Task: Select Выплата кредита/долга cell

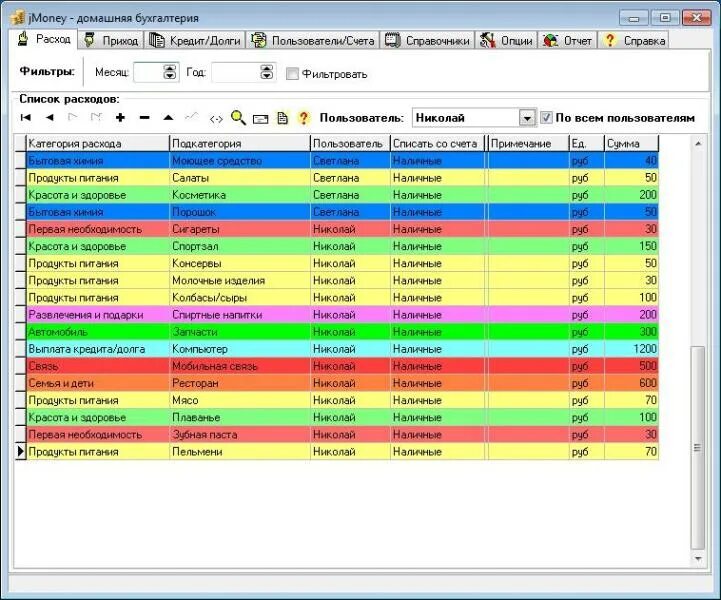Action: 98,349
